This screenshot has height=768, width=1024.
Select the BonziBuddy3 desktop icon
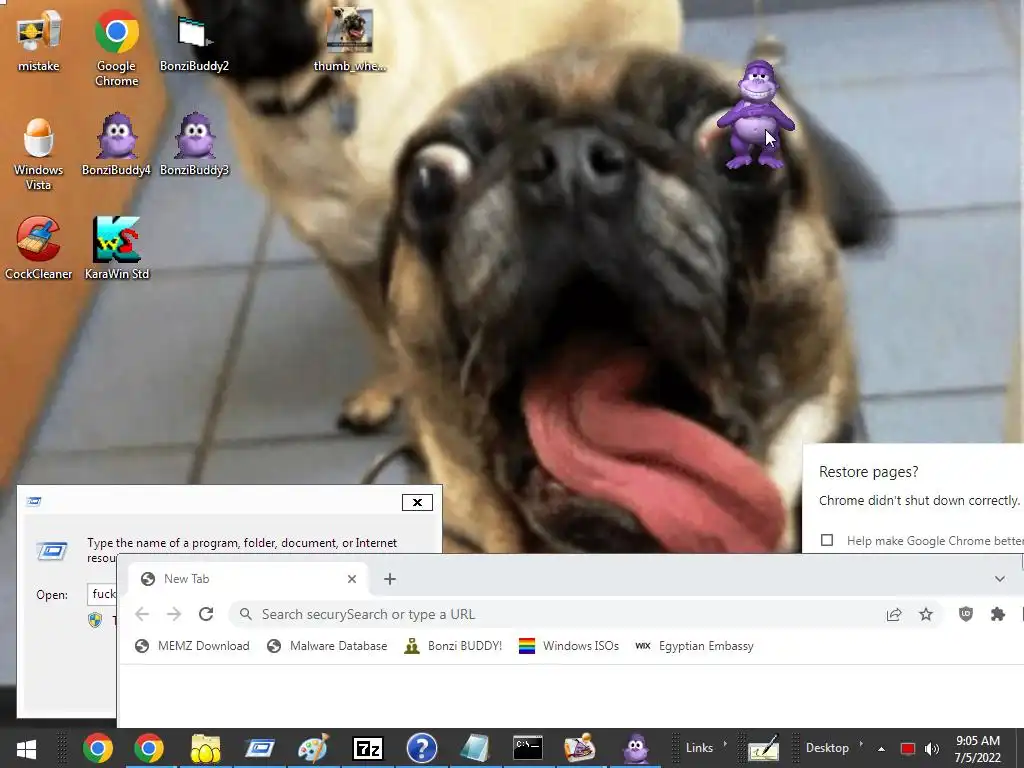195,145
